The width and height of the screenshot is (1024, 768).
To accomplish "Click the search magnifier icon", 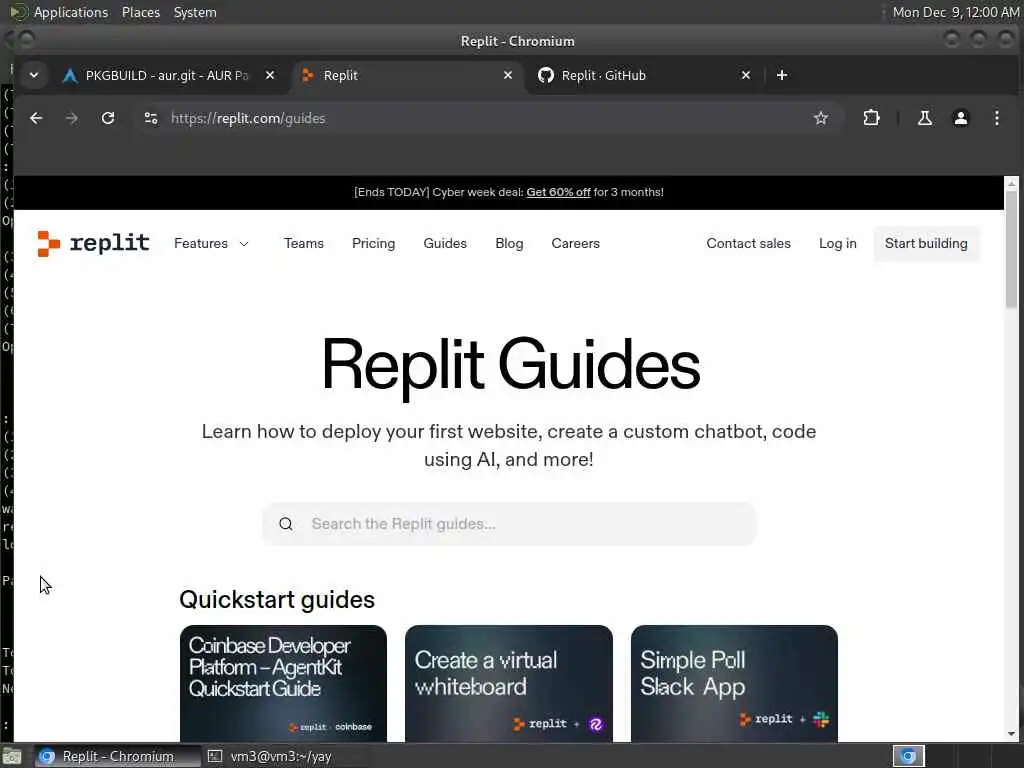I will (286, 524).
